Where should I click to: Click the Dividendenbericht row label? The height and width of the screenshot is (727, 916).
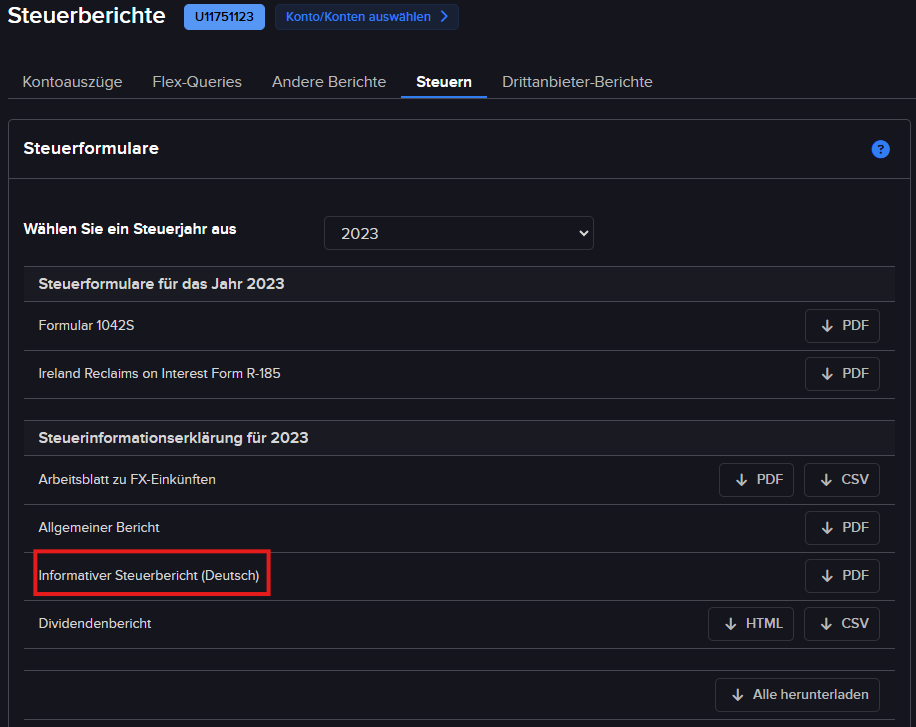95,624
